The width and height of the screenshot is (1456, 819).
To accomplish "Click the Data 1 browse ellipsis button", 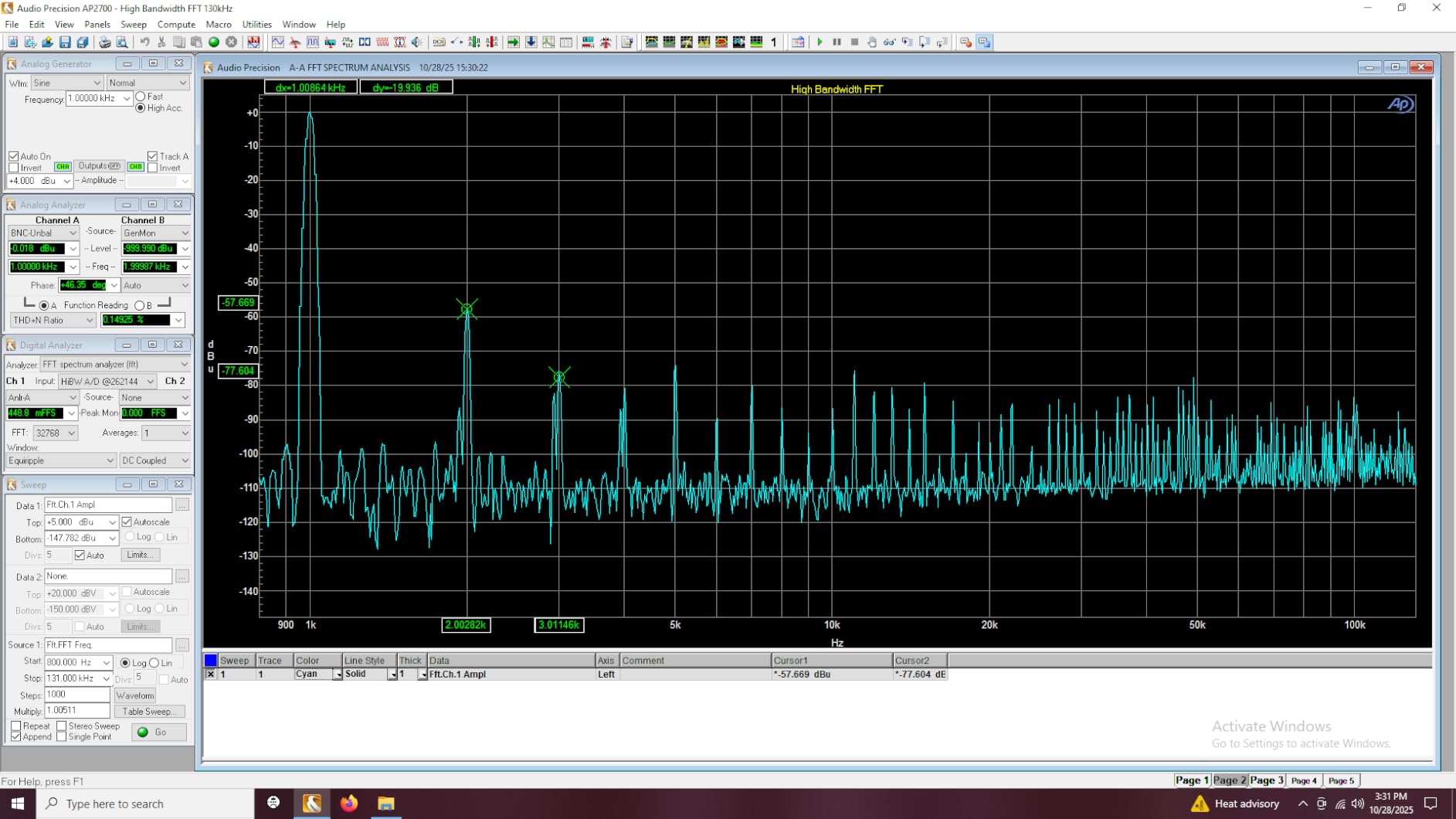I will pyautogui.click(x=182, y=505).
